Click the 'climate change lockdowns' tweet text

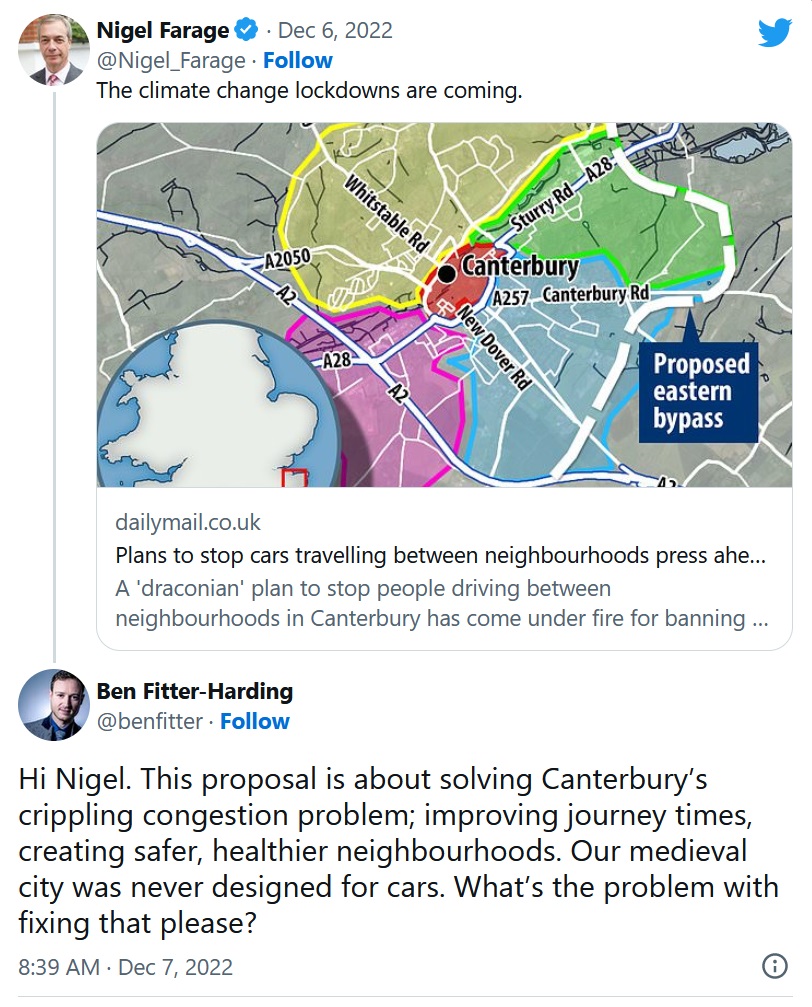pos(309,91)
